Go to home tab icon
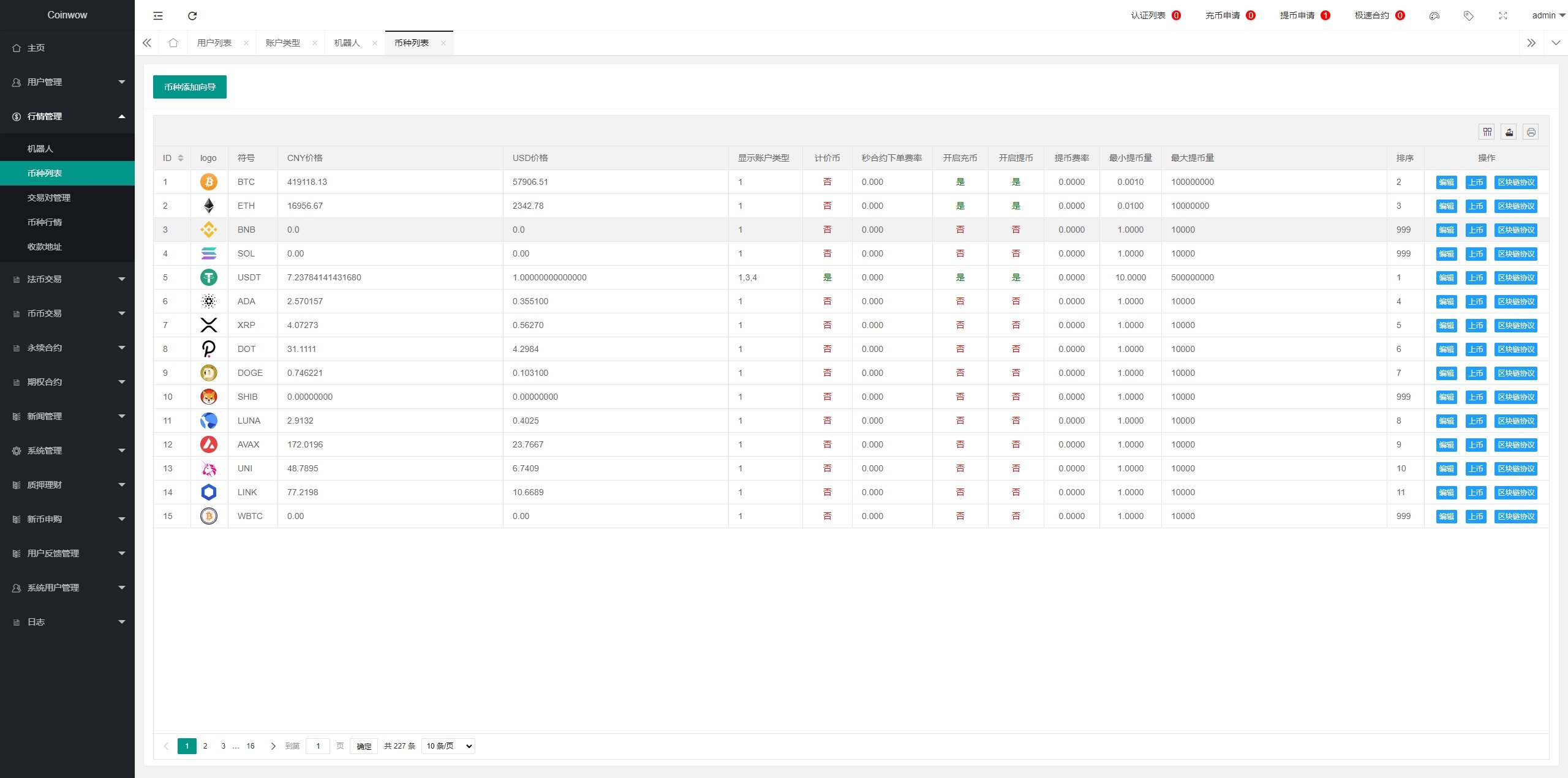Image resolution: width=1568 pixels, height=778 pixels. (x=173, y=43)
